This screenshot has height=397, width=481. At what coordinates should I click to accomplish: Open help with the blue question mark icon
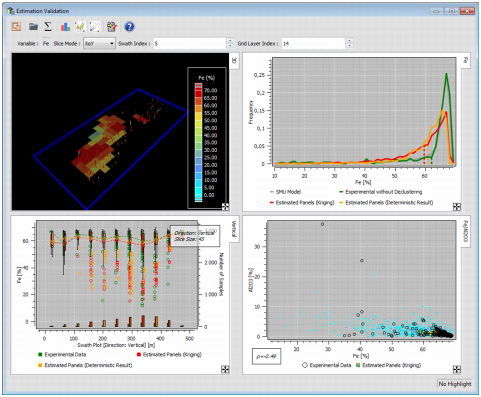tap(129, 27)
